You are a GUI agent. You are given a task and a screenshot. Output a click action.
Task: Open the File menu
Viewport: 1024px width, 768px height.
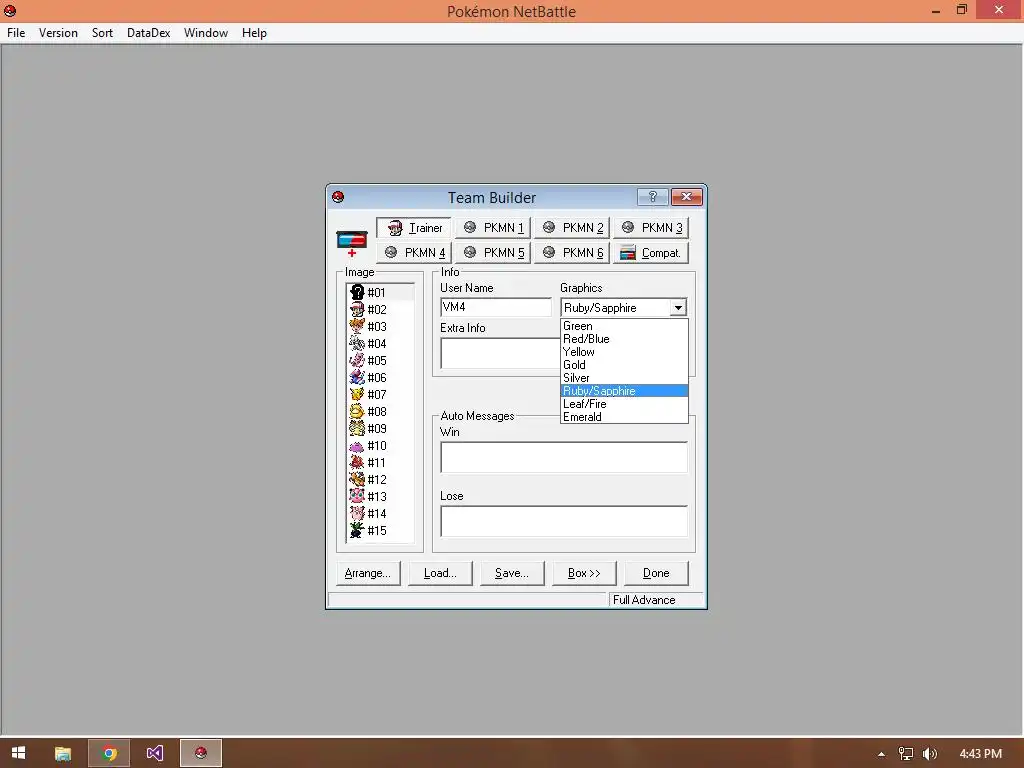tap(16, 33)
